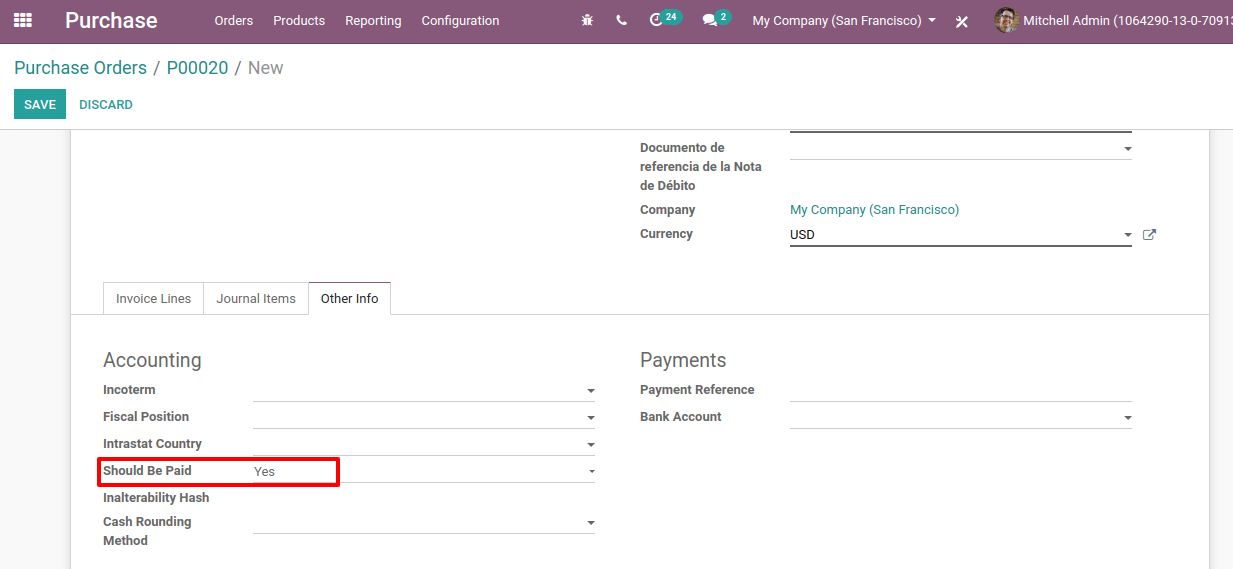Viewport: 1233px width, 569px height.
Task: Switch to the Journal Items tab
Action: coord(256,298)
